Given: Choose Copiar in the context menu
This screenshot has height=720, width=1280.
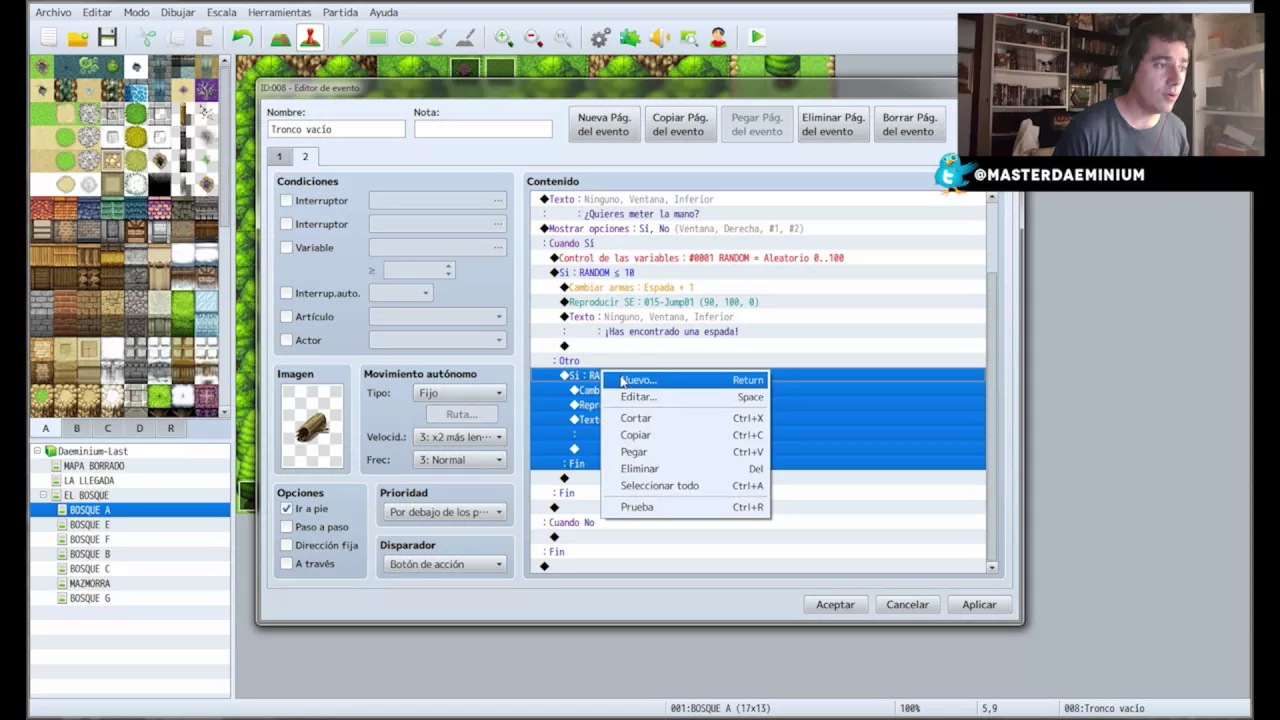Looking at the screenshot, I should point(685,435).
